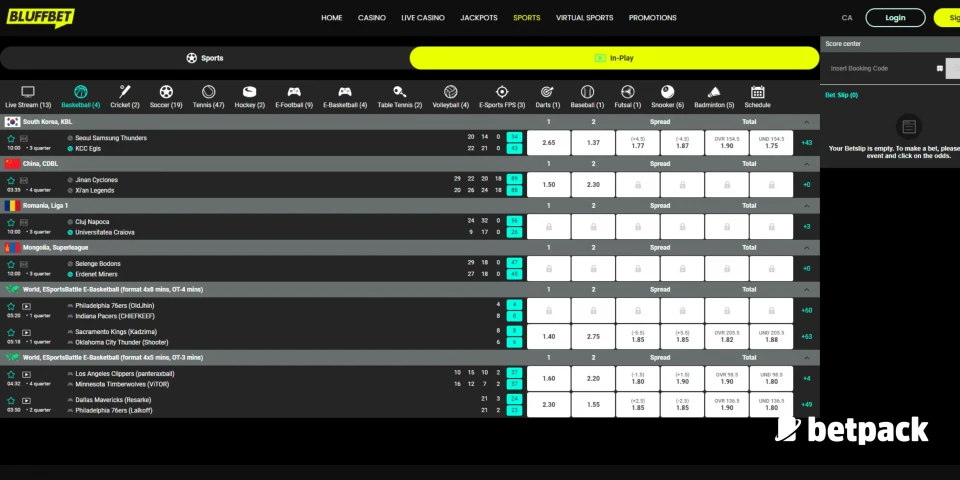This screenshot has height=480, width=960.
Task: Toggle favorite star for Jinan Cyclones match
Action: point(11,180)
